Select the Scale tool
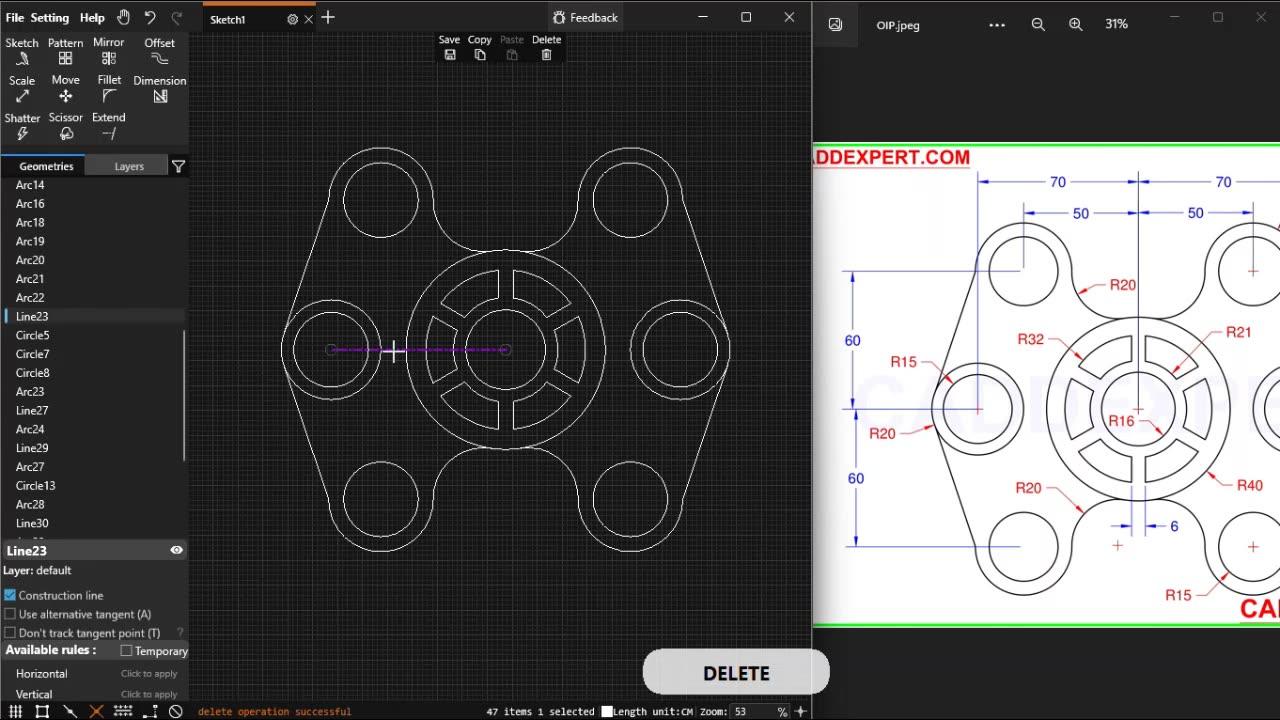1280x720 pixels. [x=22, y=89]
